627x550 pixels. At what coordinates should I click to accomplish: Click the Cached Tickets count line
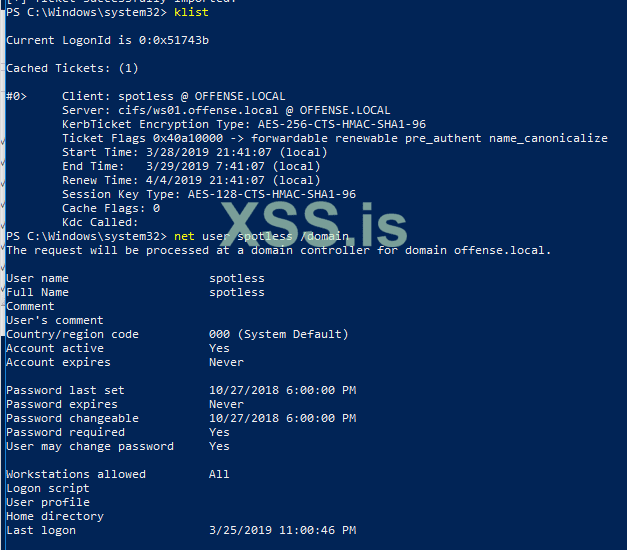pyautogui.click(x=72, y=67)
